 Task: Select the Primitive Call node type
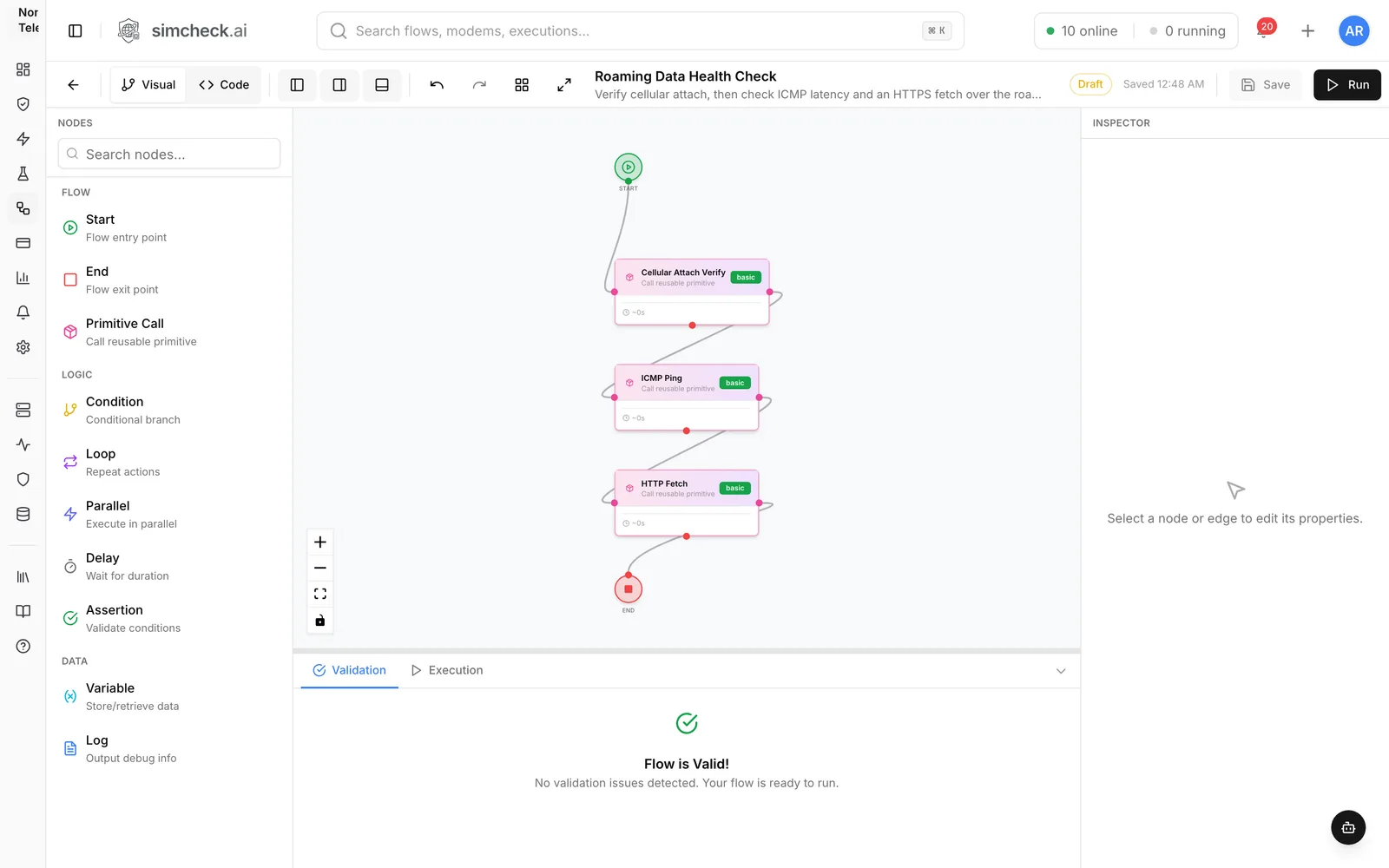coord(169,332)
